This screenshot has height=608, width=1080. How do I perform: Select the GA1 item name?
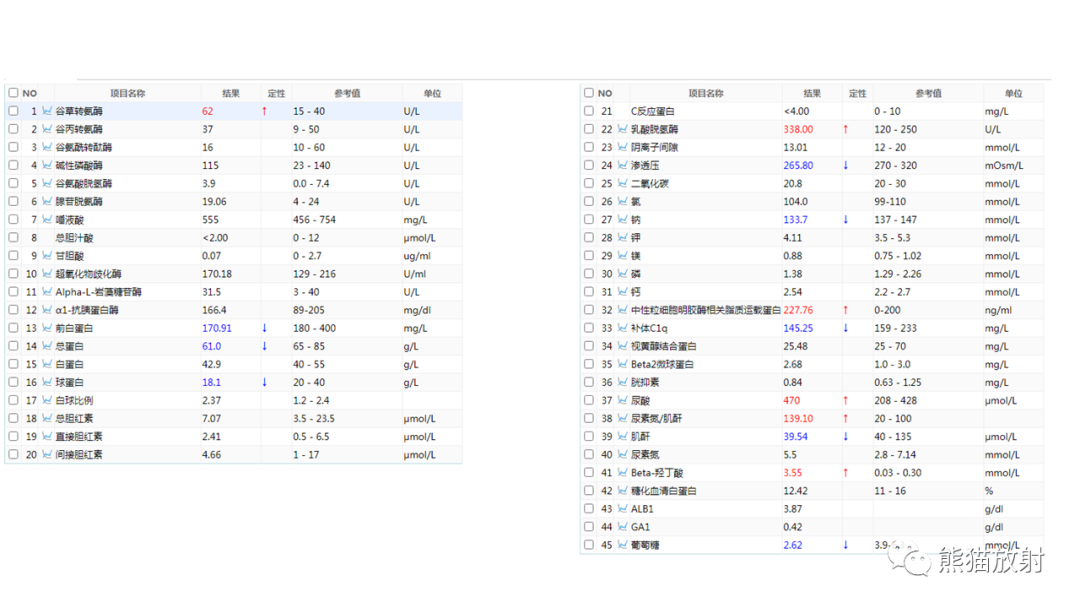click(x=640, y=527)
